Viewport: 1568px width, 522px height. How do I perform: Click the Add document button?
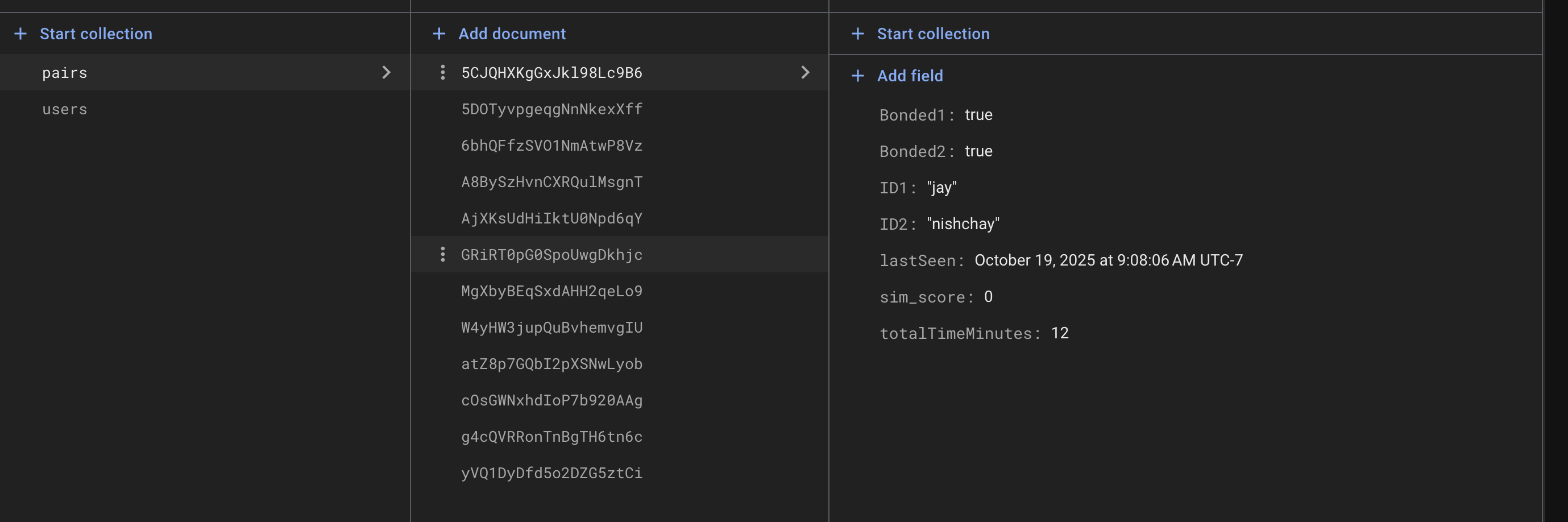click(x=511, y=34)
